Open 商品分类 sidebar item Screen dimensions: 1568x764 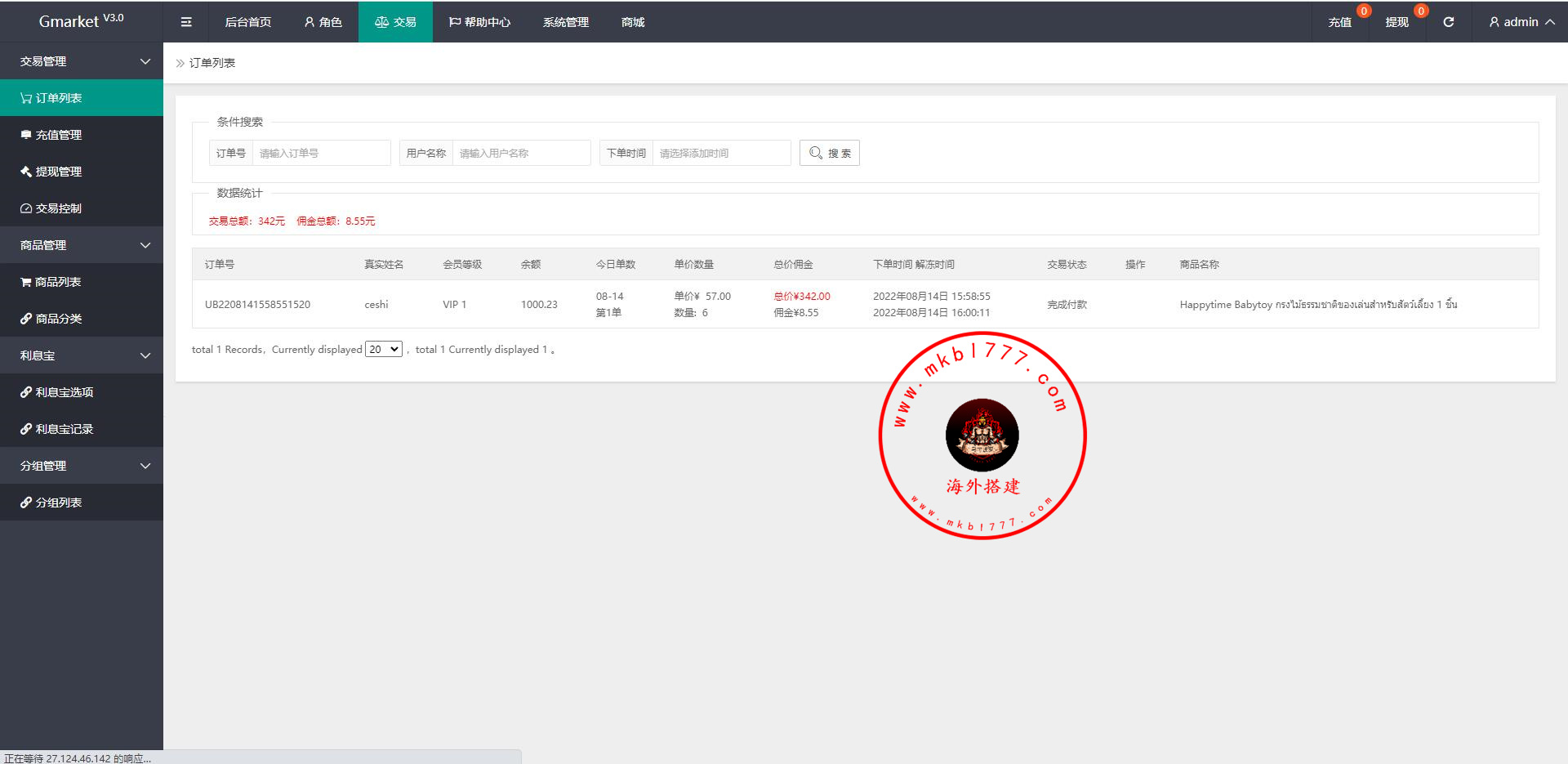click(82, 319)
